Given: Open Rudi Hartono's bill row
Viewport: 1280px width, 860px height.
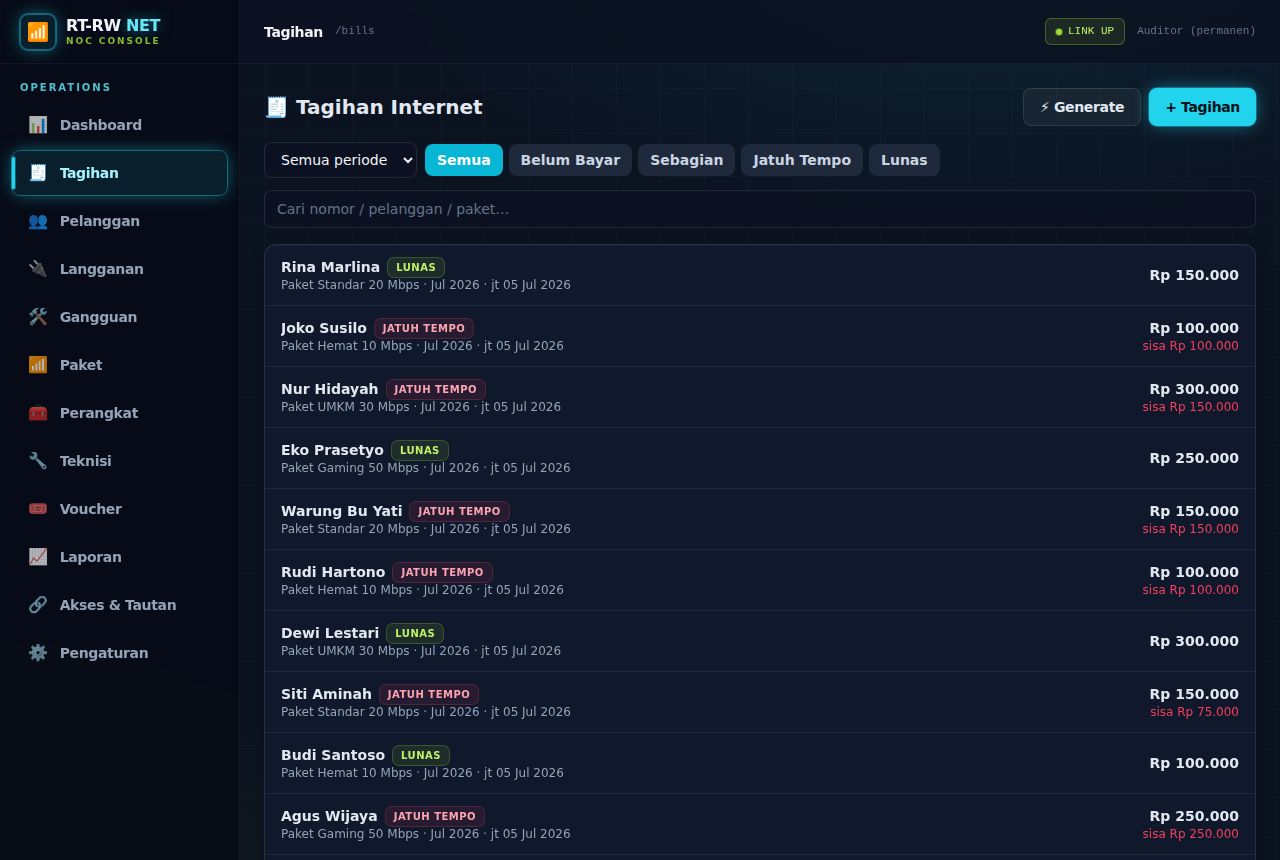Looking at the screenshot, I should tap(760, 580).
